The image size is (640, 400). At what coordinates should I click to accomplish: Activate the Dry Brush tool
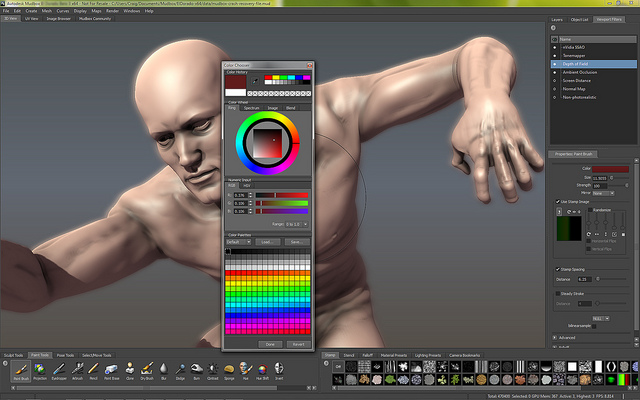146,370
